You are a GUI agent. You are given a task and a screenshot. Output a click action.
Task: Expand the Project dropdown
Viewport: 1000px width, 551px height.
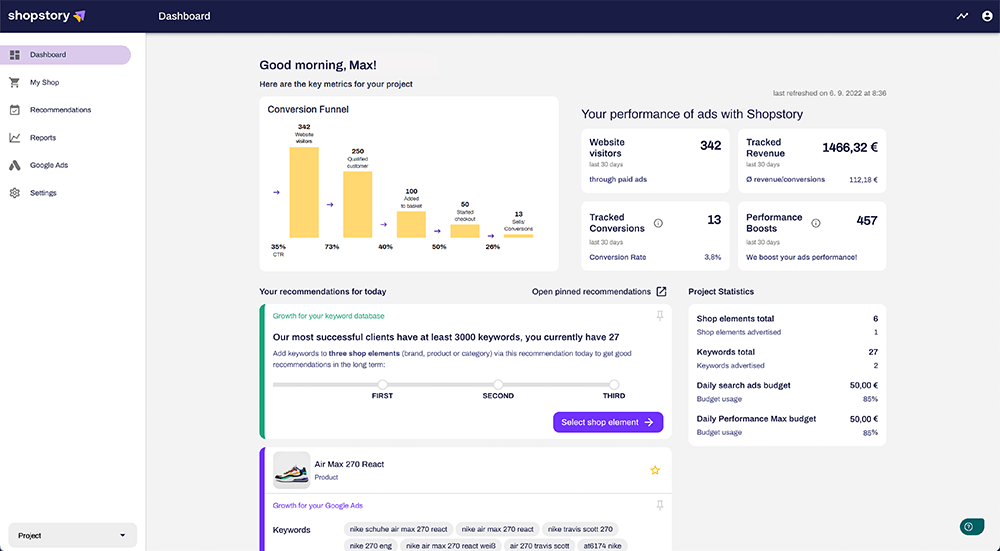[73, 535]
